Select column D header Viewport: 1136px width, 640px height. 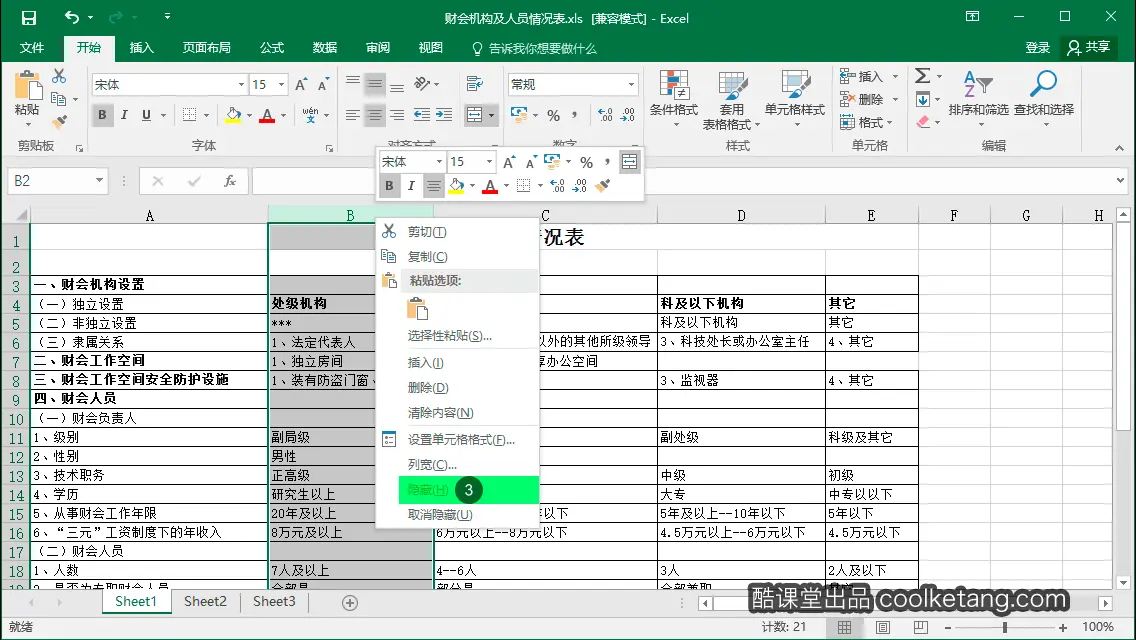coord(741,215)
